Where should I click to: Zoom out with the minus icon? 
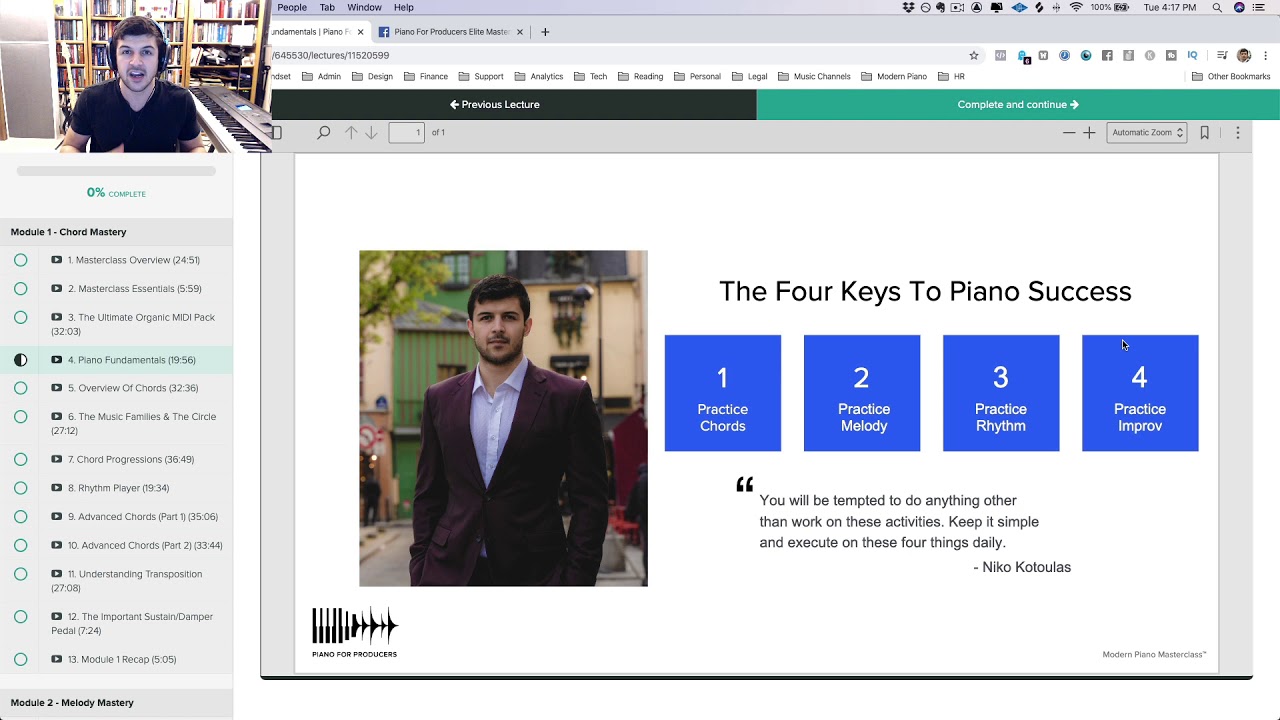(x=1069, y=132)
